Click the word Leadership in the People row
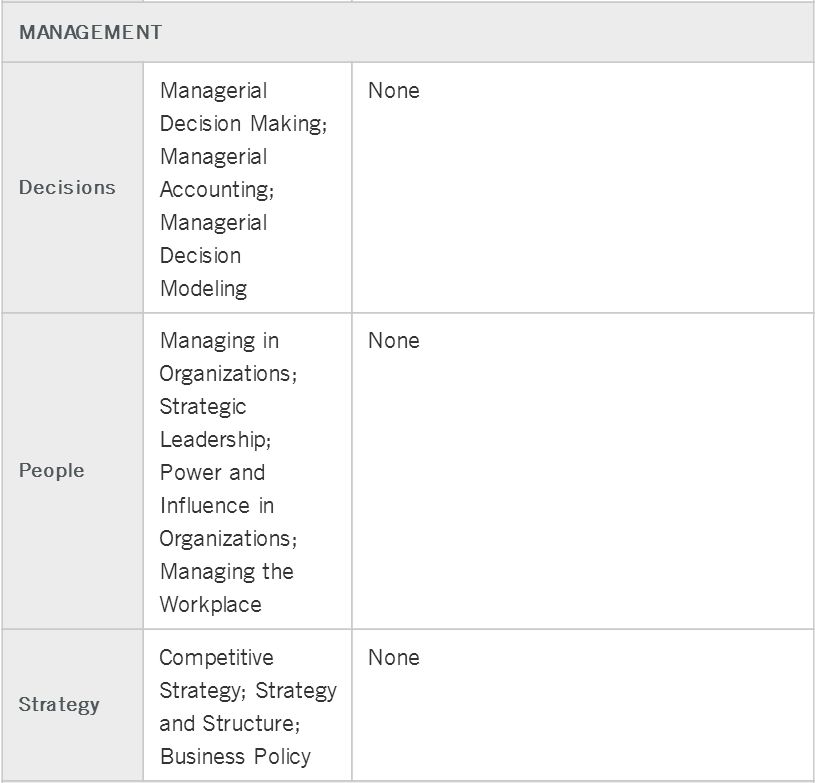815x783 pixels. point(215,439)
